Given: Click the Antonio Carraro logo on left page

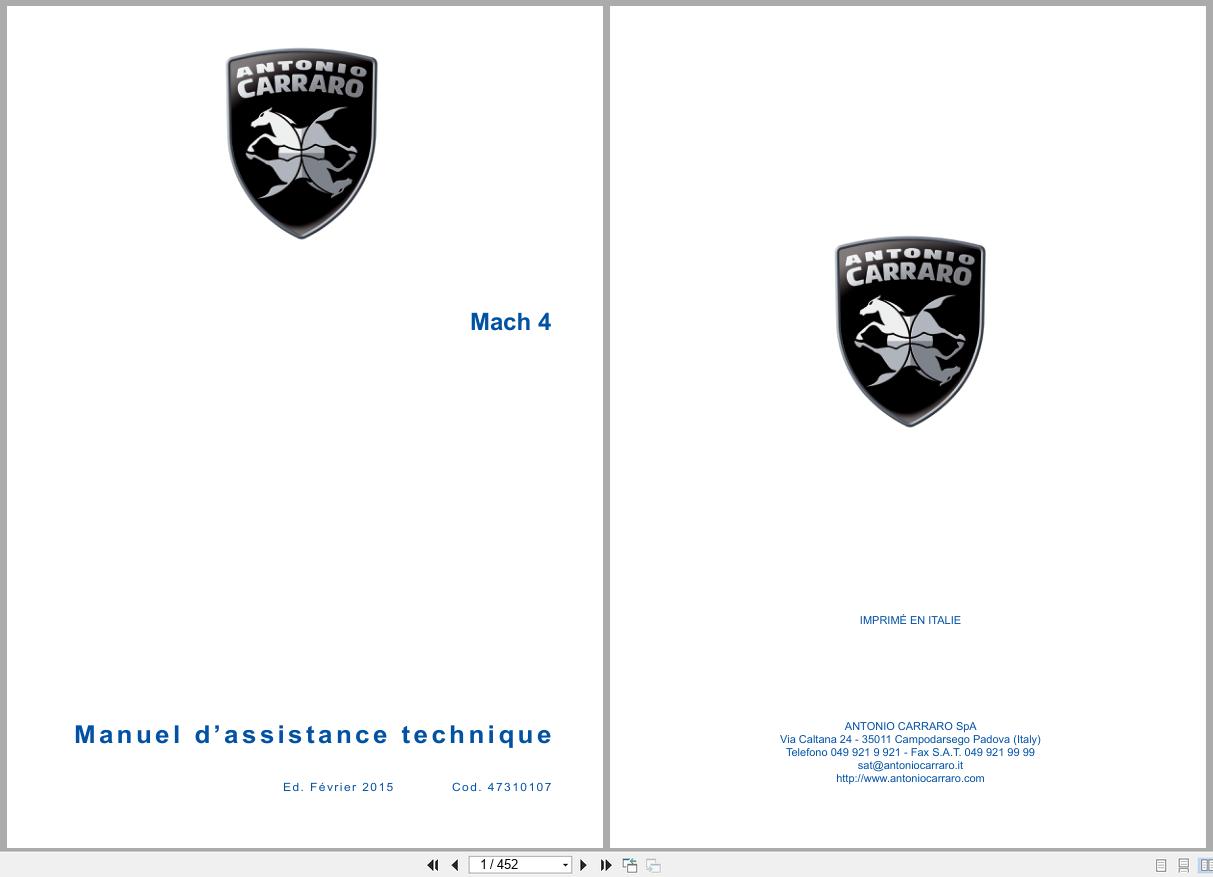Looking at the screenshot, I should tap(302, 144).
